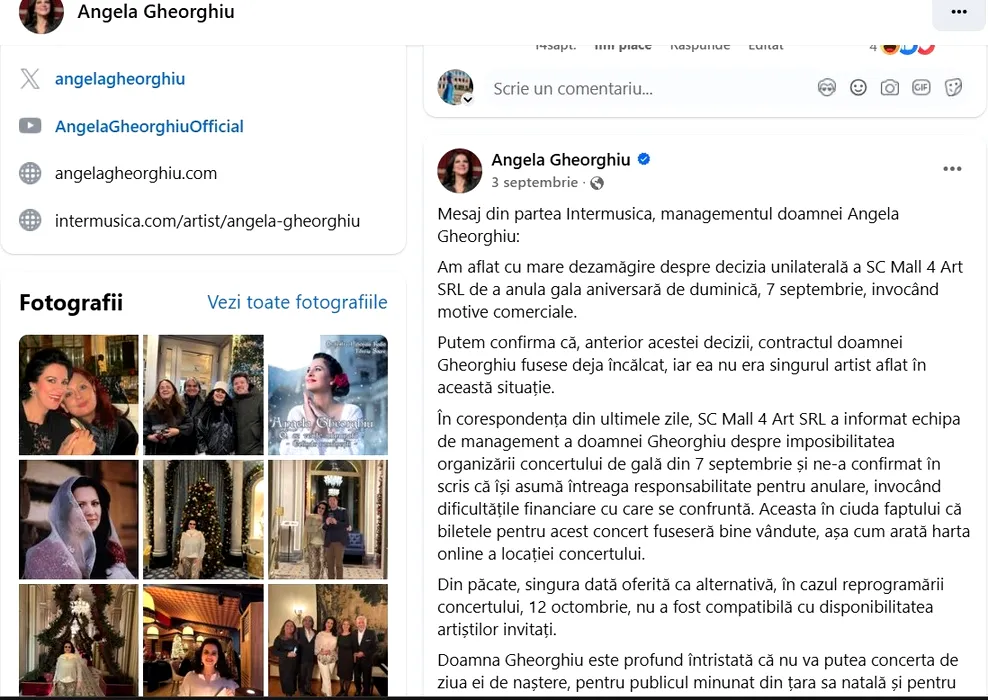Add a GIF to the comment
The width and height of the screenshot is (988, 700).
[x=921, y=88]
